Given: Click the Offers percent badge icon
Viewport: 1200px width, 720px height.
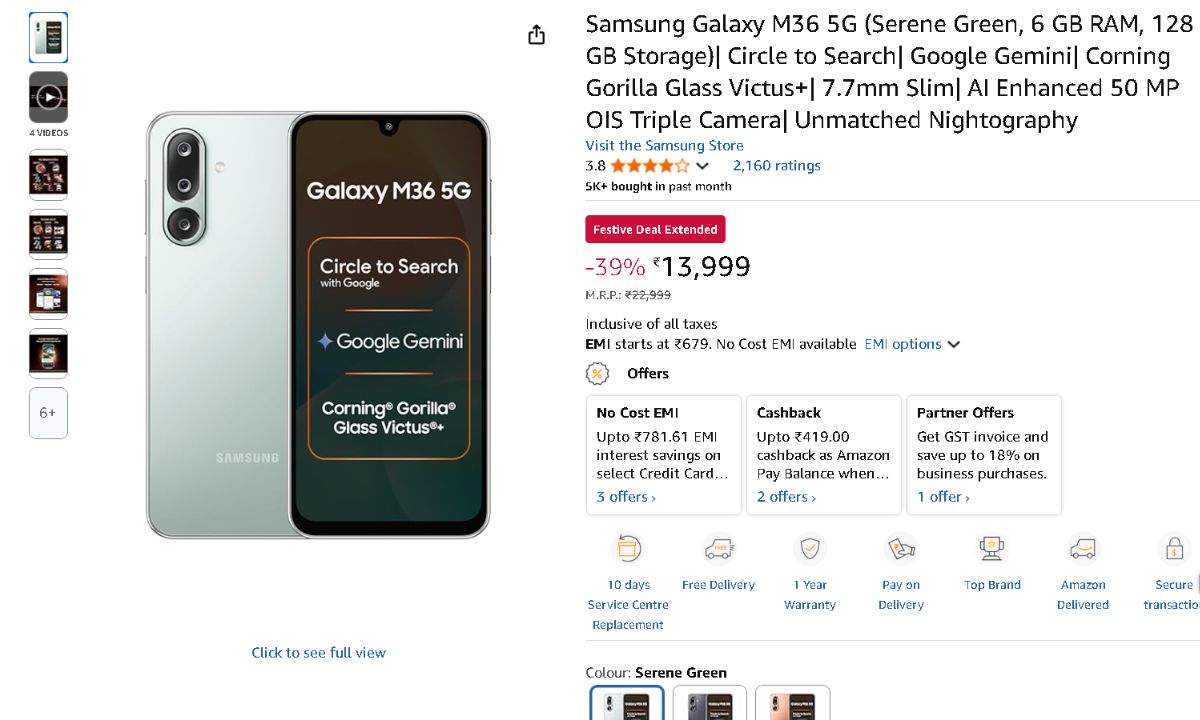Looking at the screenshot, I should tap(598, 374).
